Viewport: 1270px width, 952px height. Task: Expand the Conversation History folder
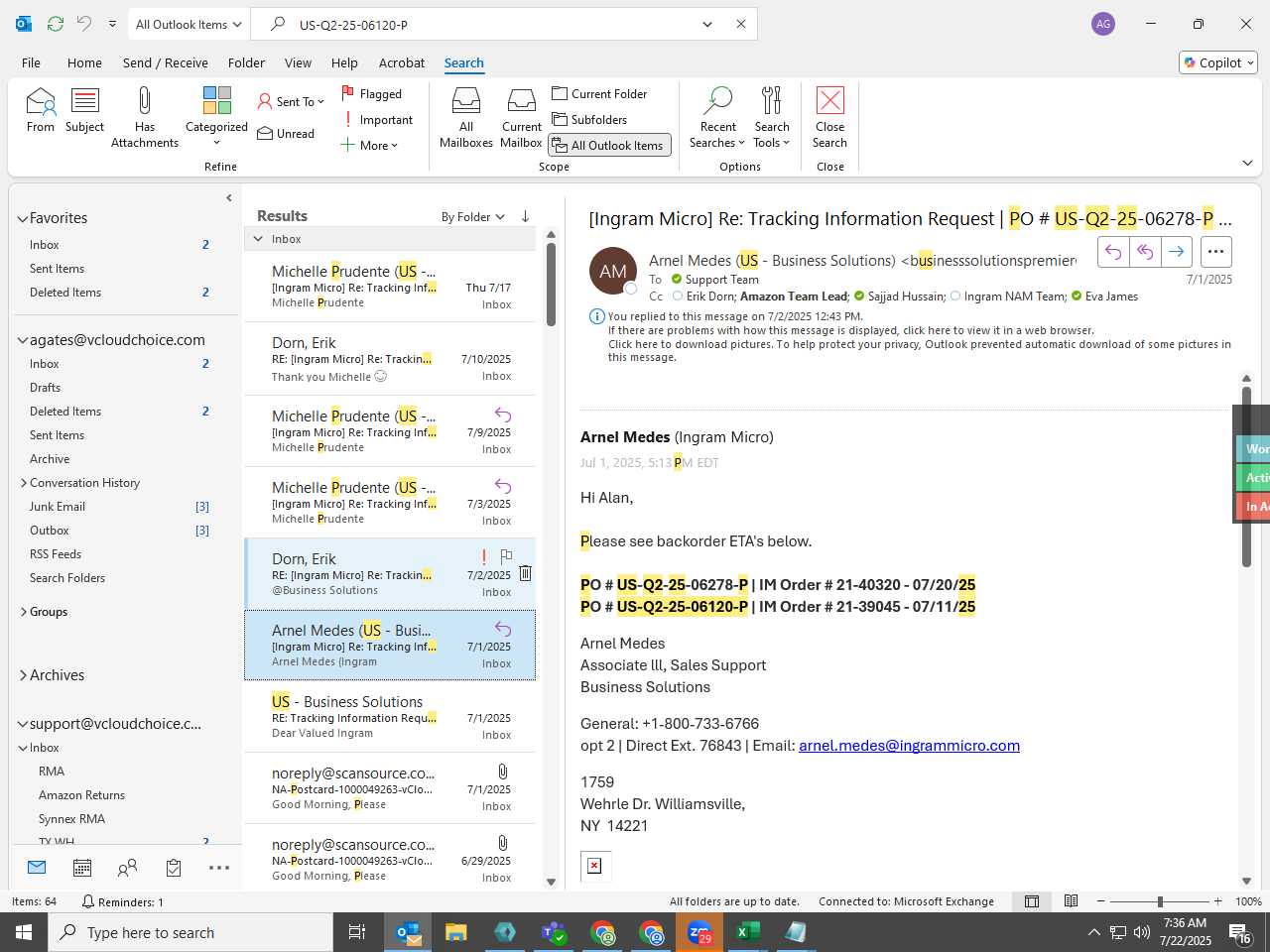tap(24, 483)
